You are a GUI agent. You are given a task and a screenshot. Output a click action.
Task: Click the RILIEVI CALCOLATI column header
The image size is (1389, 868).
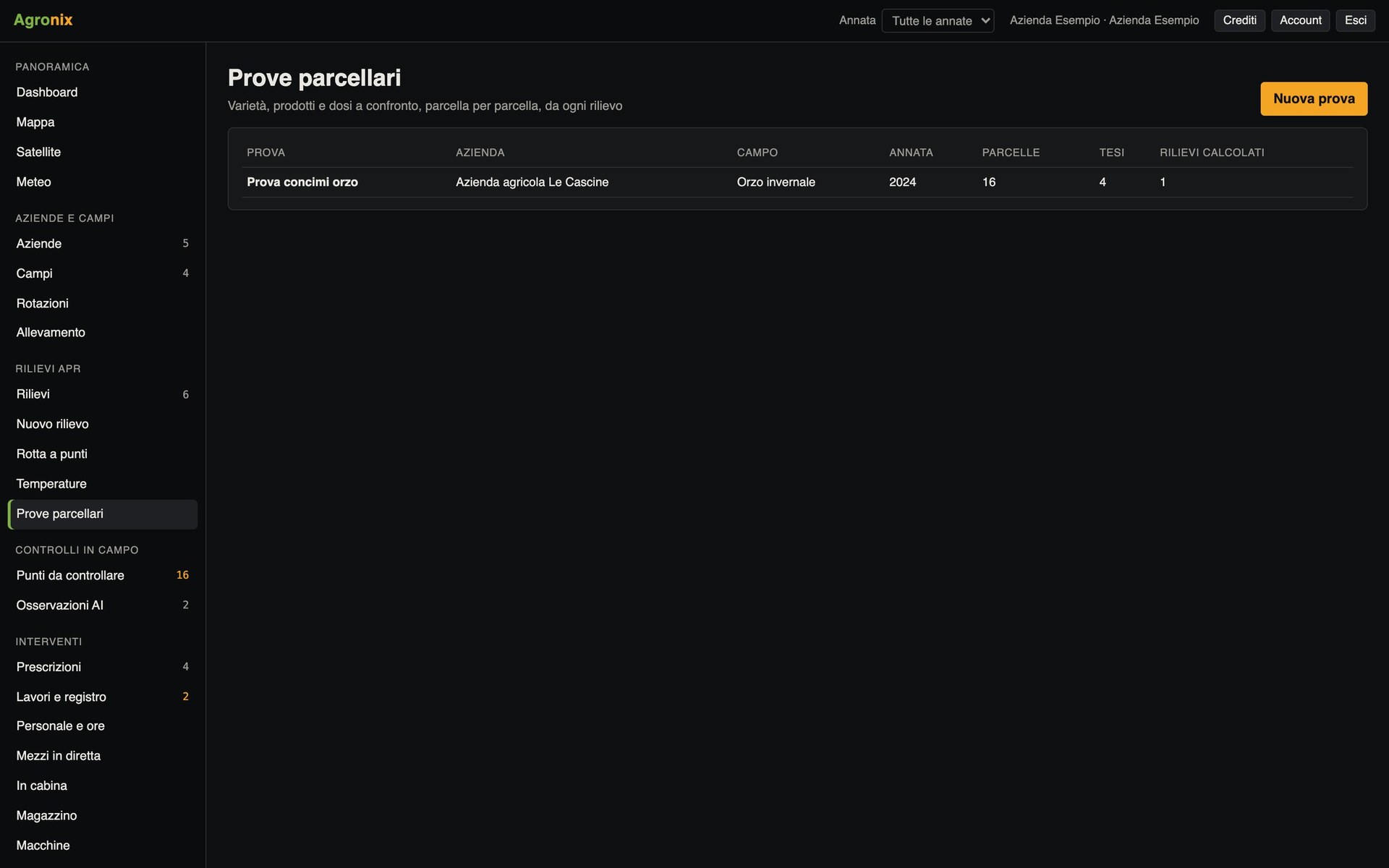pyautogui.click(x=1212, y=153)
